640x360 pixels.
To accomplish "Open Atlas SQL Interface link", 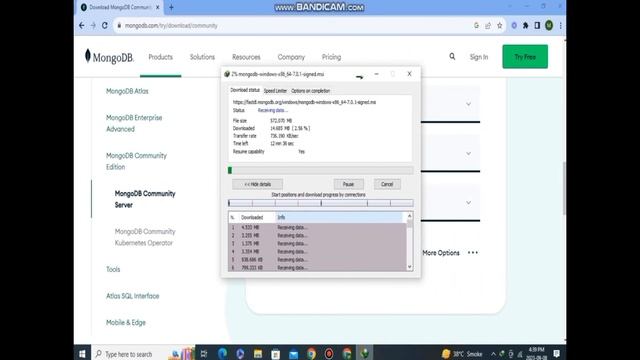I will (x=132, y=296).
